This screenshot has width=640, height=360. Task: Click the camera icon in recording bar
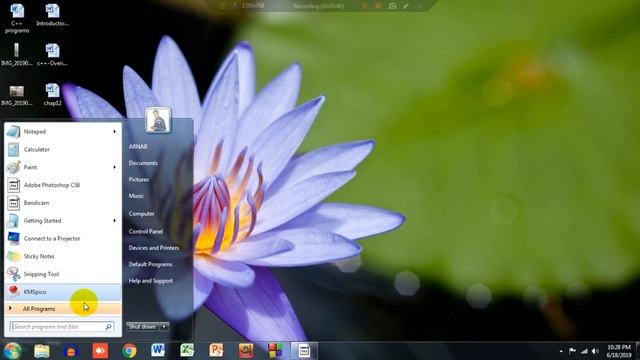click(x=392, y=6)
